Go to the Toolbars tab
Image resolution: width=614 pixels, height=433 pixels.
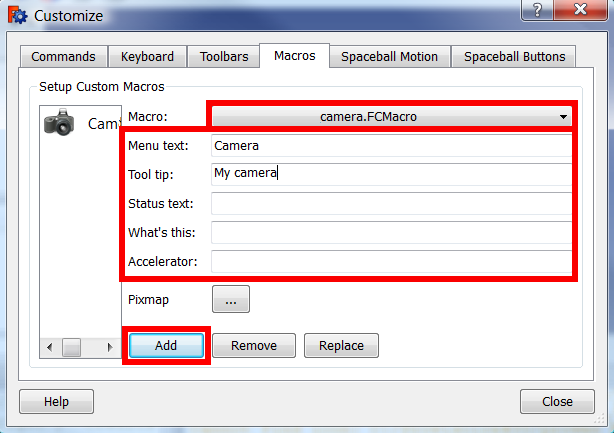click(x=224, y=56)
